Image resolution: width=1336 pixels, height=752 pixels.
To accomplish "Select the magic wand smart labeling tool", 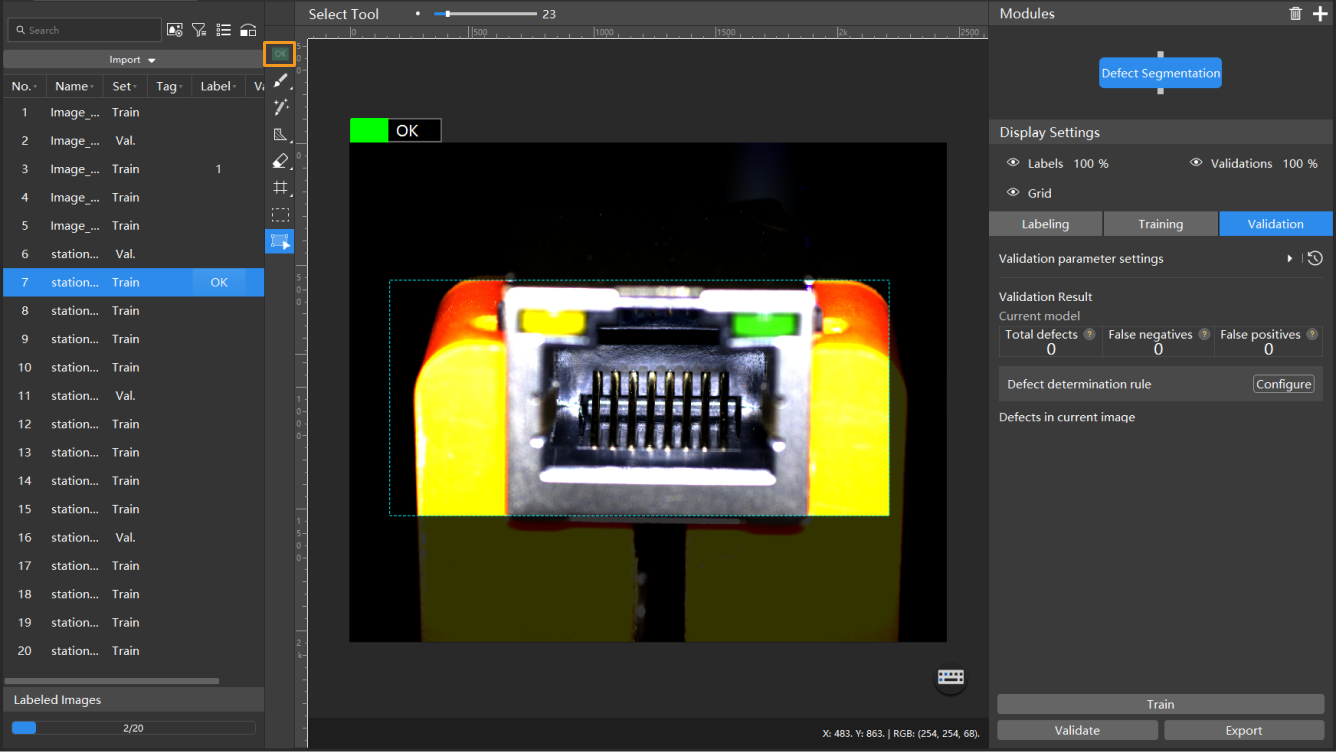I will coord(280,107).
